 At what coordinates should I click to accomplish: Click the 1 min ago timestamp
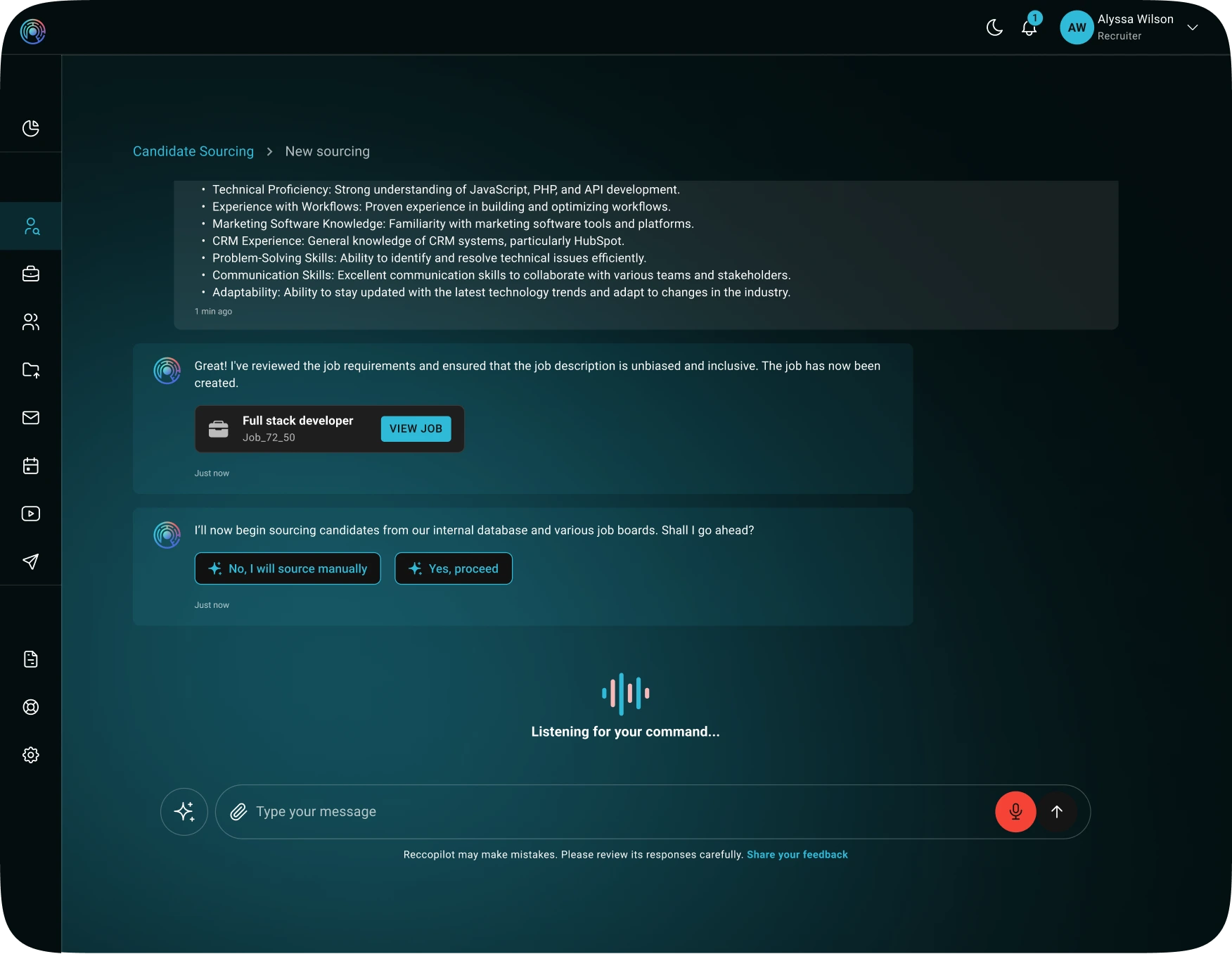pyautogui.click(x=213, y=312)
